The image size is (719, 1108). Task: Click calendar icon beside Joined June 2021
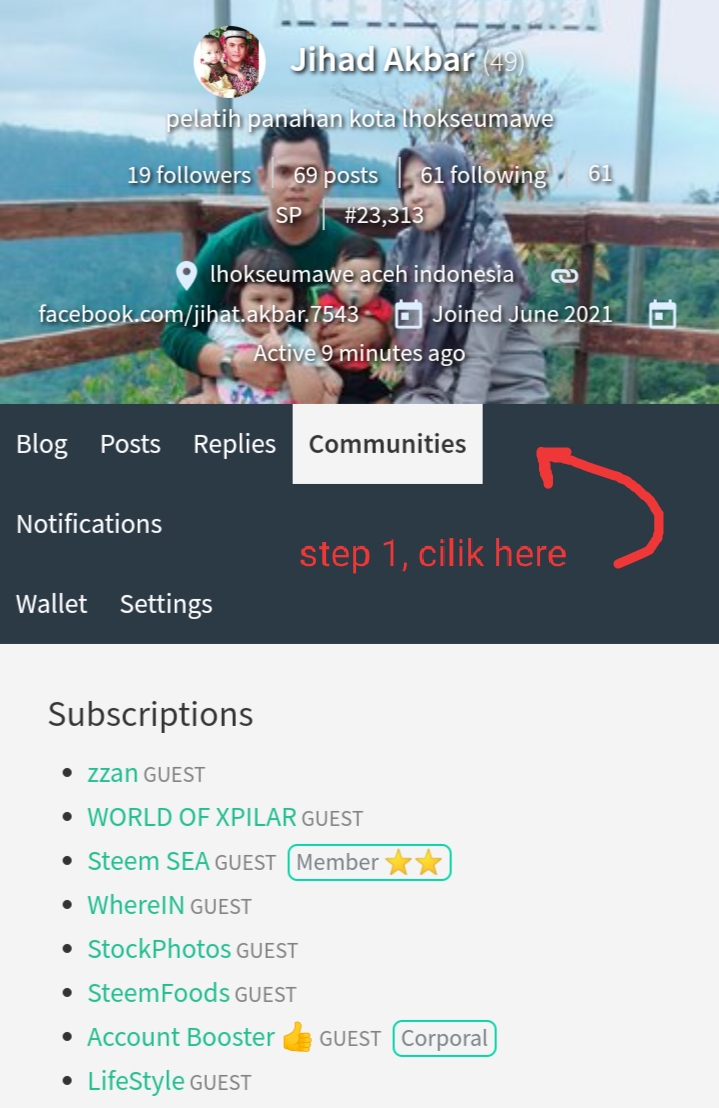point(408,314)
